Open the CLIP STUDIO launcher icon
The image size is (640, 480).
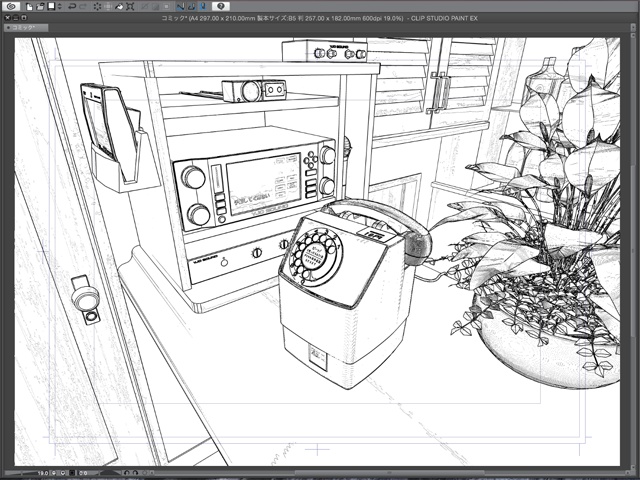click(11, 6)
